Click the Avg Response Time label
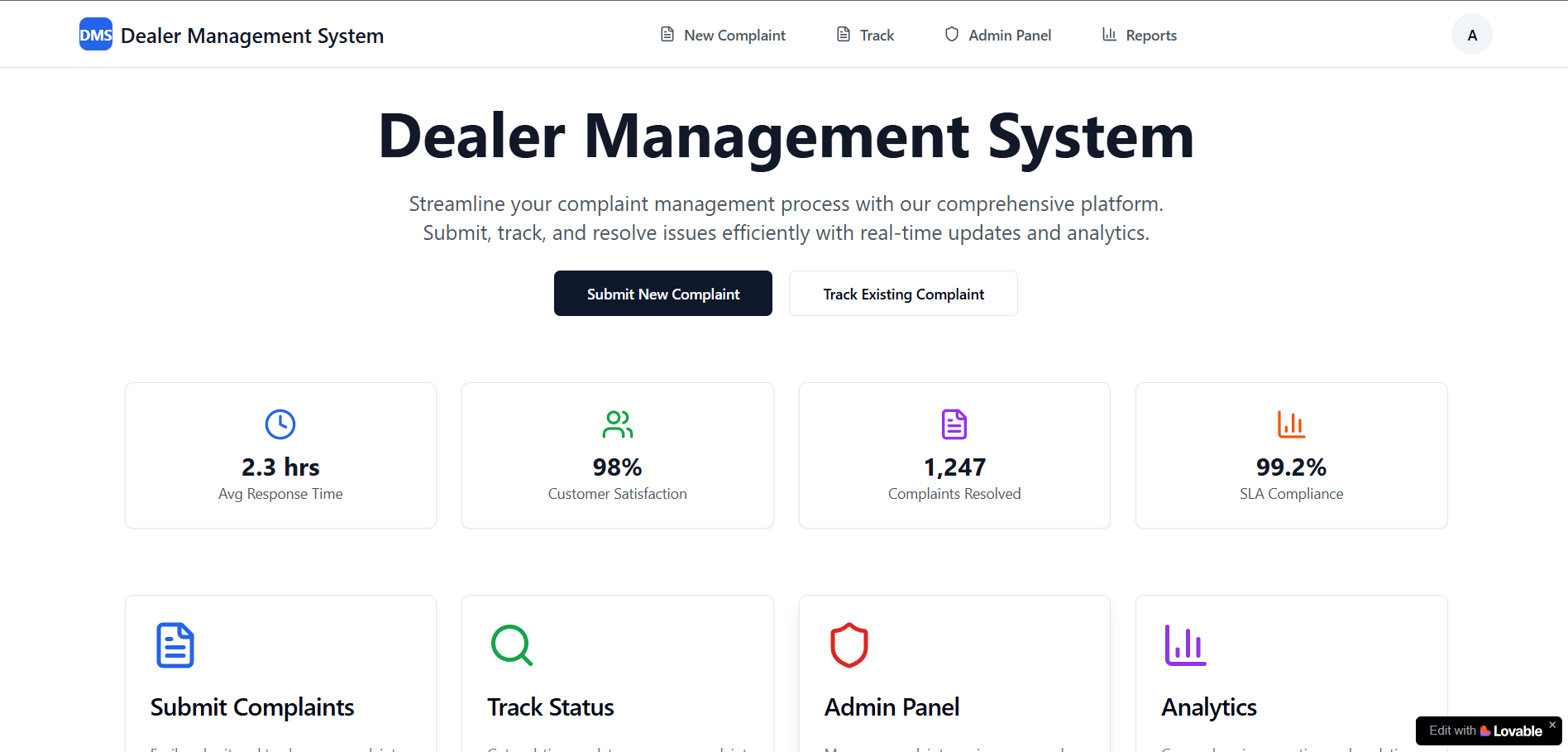The height and width of the screenshot is (752, 1568). pyautogui.click(x=280, y=494)
